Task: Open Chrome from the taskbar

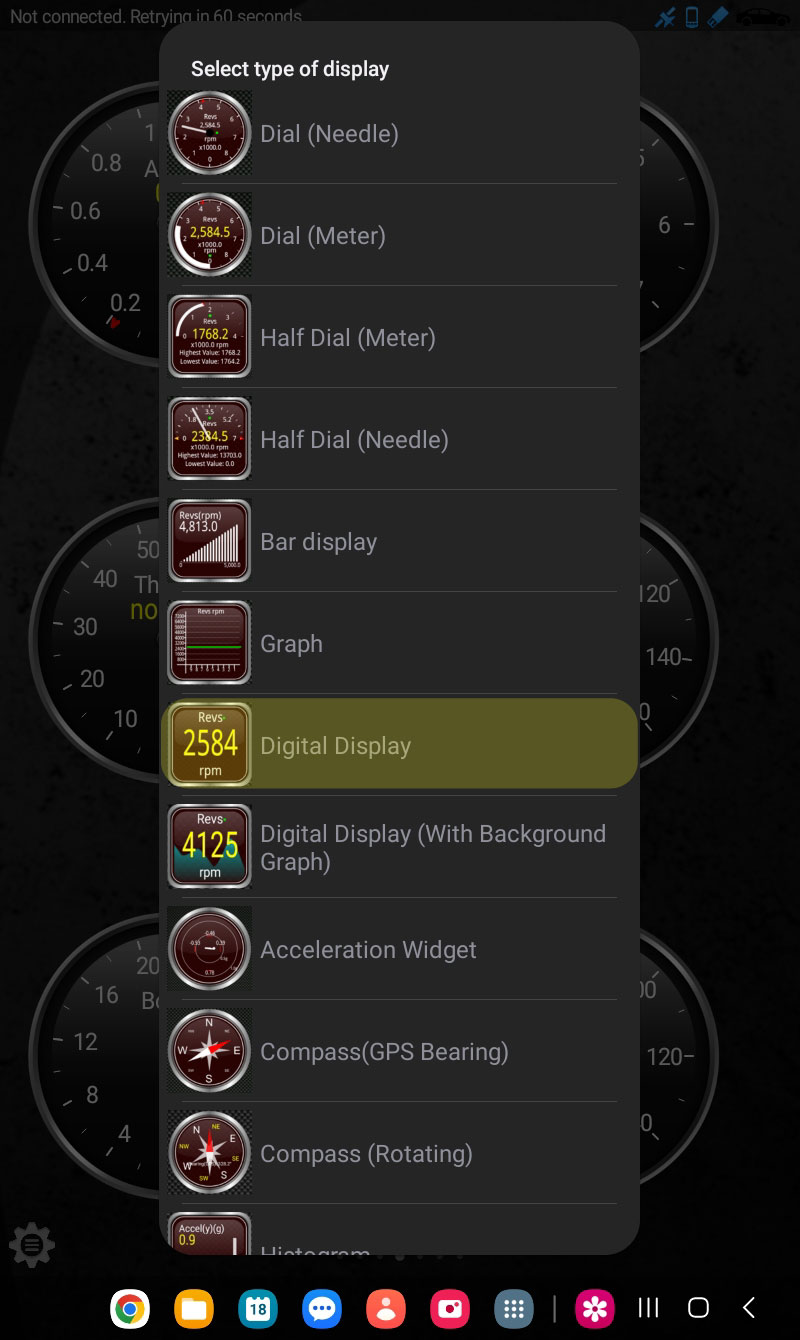Action: (130, 1308)
